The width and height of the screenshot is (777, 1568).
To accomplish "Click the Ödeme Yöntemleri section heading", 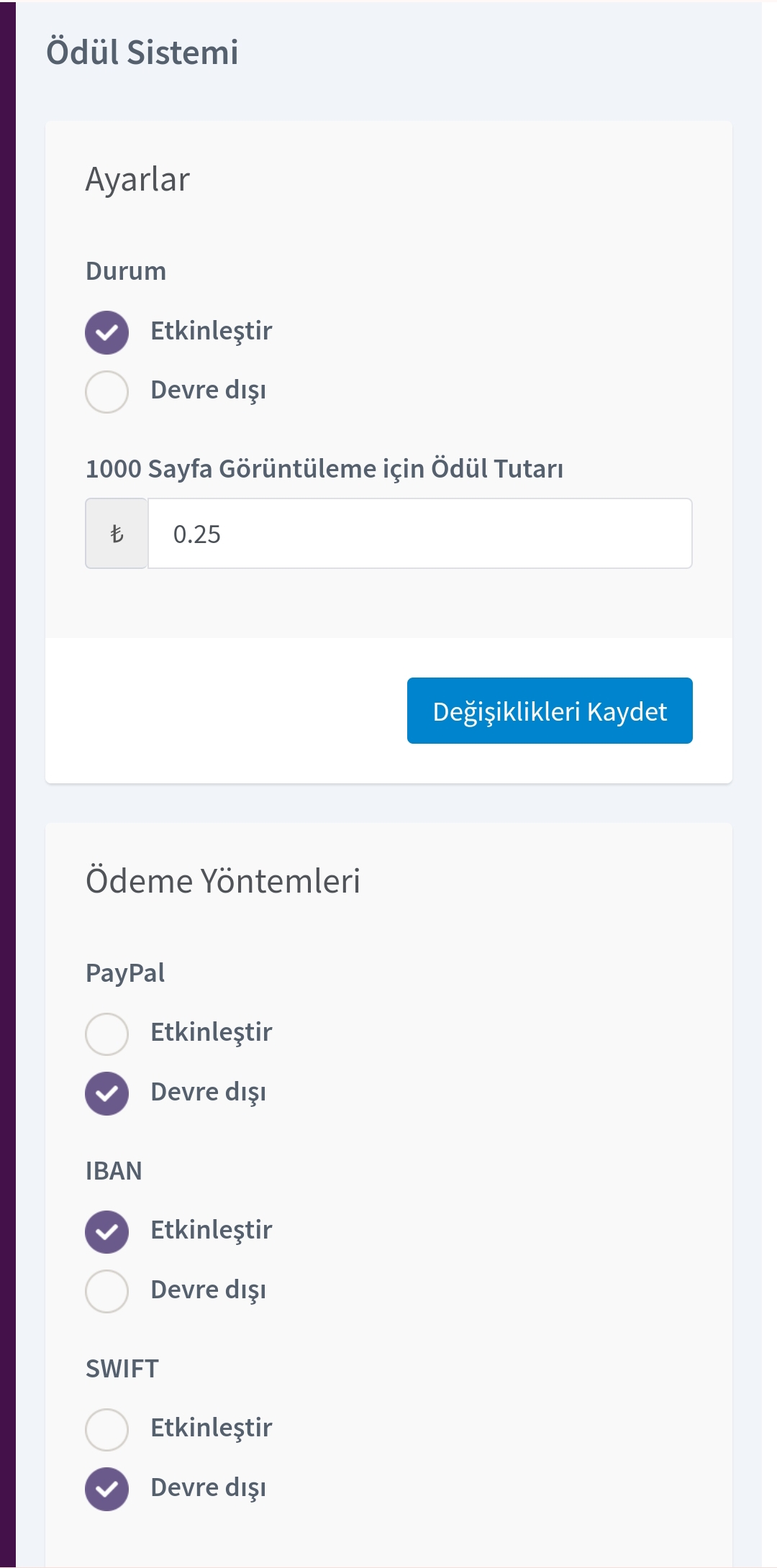I will [223, 880].
